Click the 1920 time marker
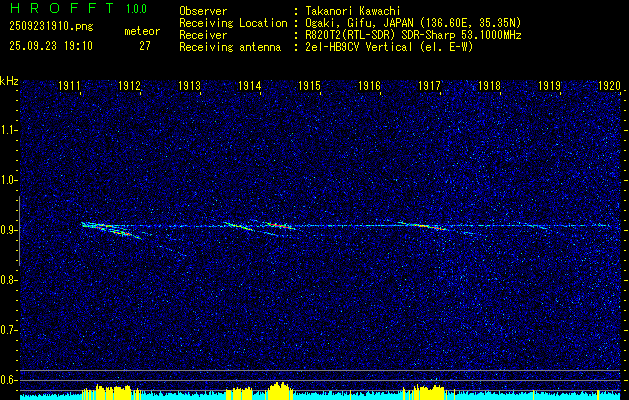The width and height of the screenshot is (629, 400). 609,86
